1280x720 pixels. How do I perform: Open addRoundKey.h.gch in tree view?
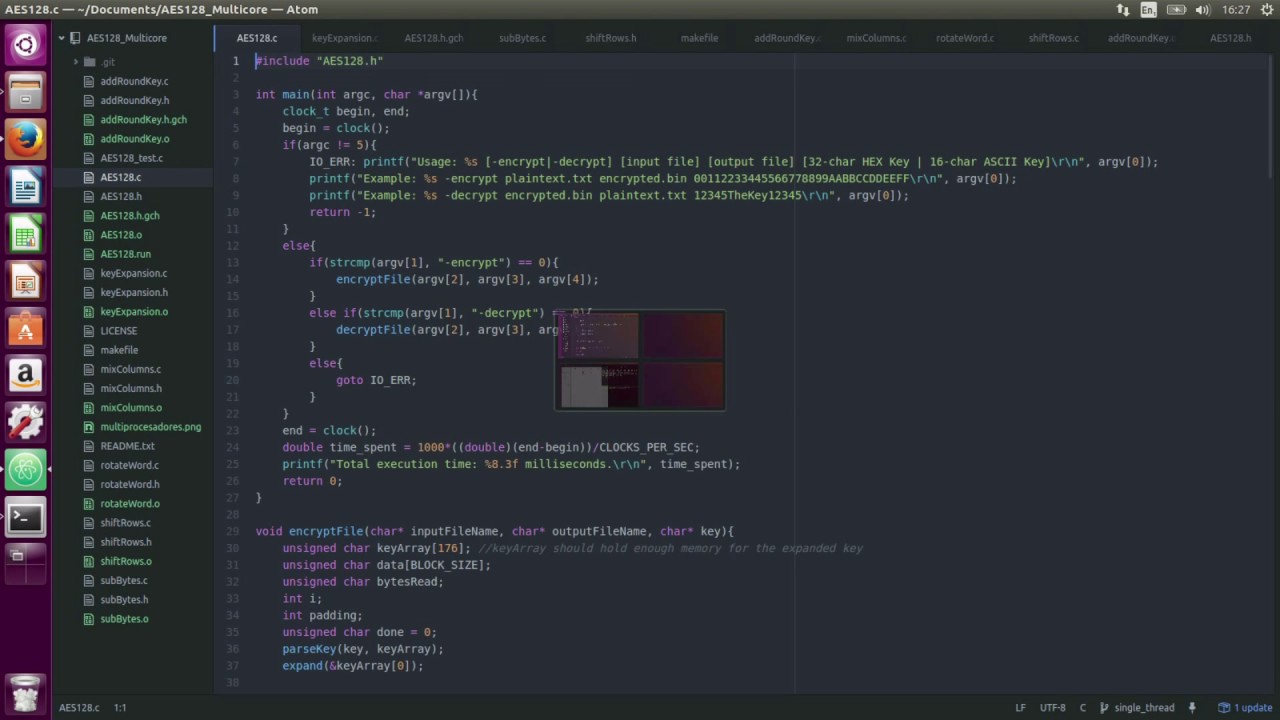[x=143, y=120]
